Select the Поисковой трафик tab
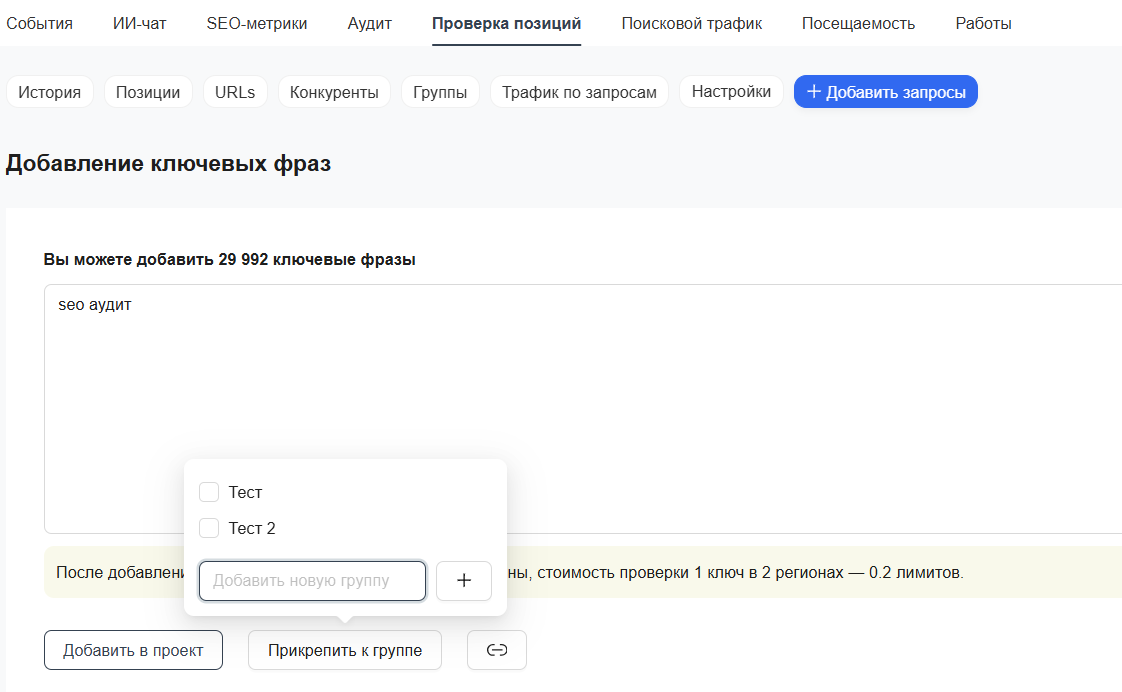This screenshot has width=1122, height=692. click(691, 23)
